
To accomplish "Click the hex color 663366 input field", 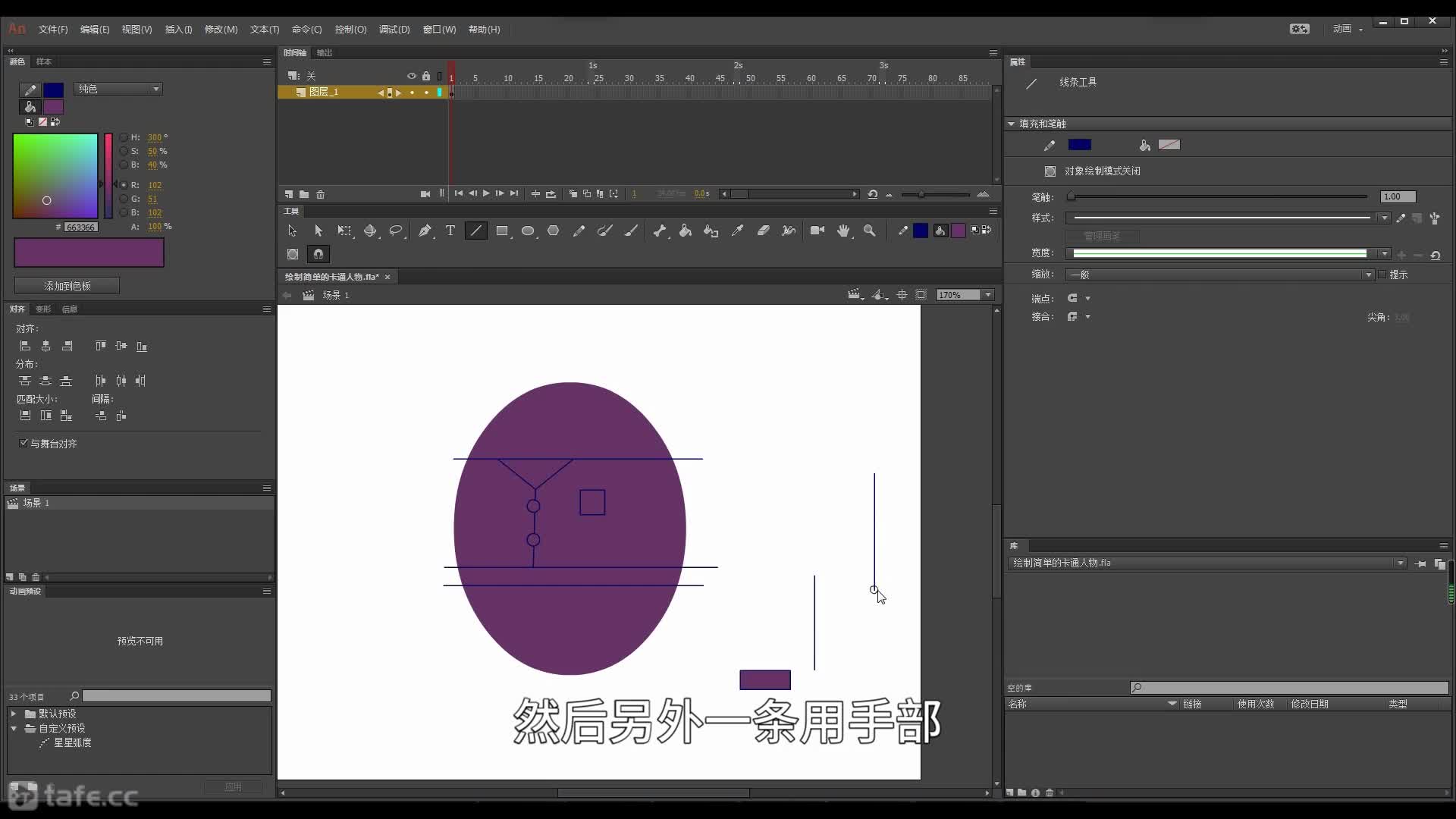I will pyautogui.click(x=80, y=227).
